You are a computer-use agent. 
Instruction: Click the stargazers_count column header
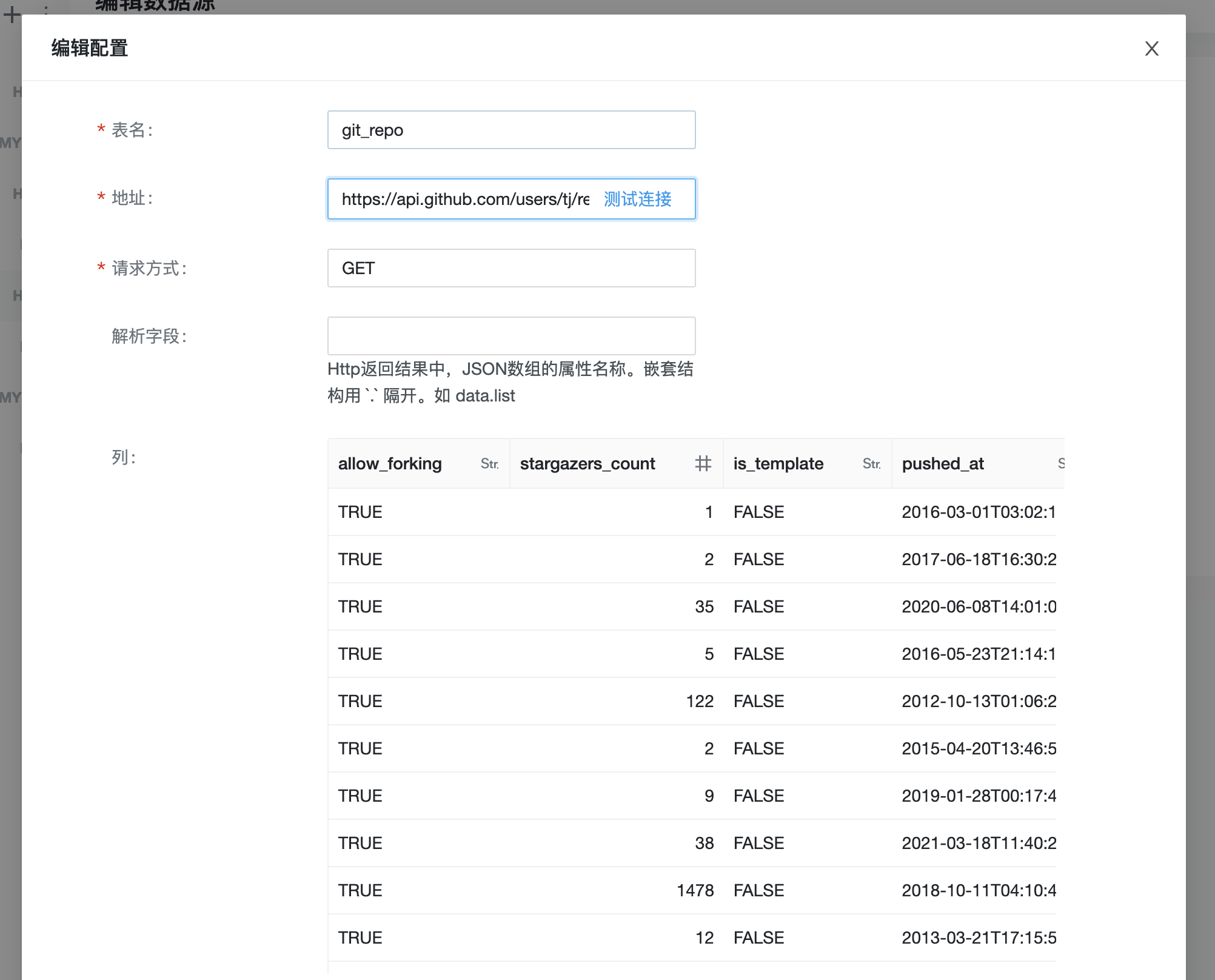click(587, 464)
